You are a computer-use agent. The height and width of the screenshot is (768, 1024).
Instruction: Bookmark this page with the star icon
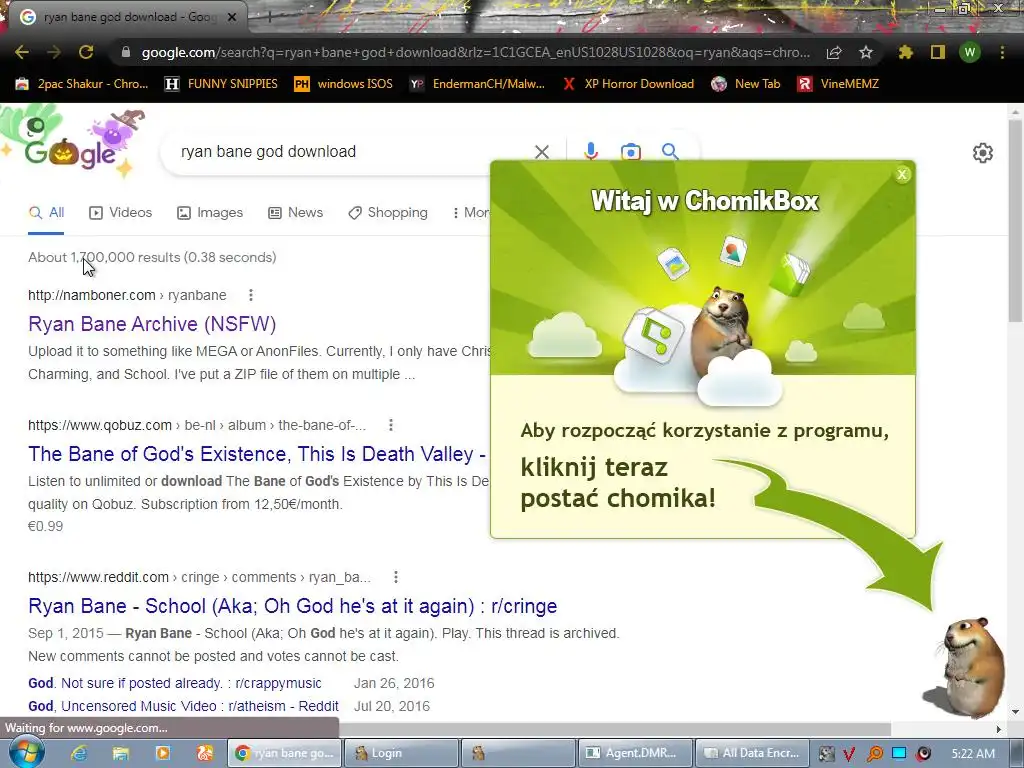865,52
